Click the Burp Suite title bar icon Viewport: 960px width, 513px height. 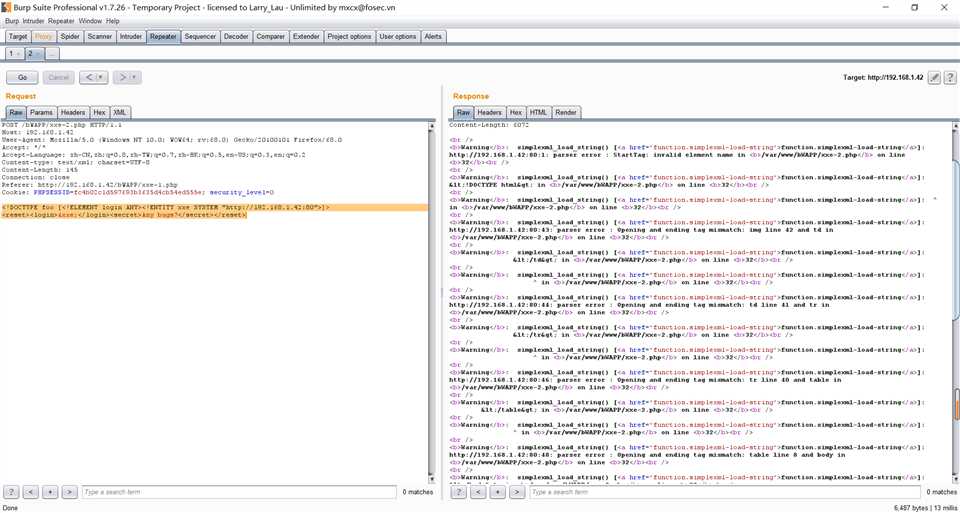pyautogui.click(x=6, y=7)
